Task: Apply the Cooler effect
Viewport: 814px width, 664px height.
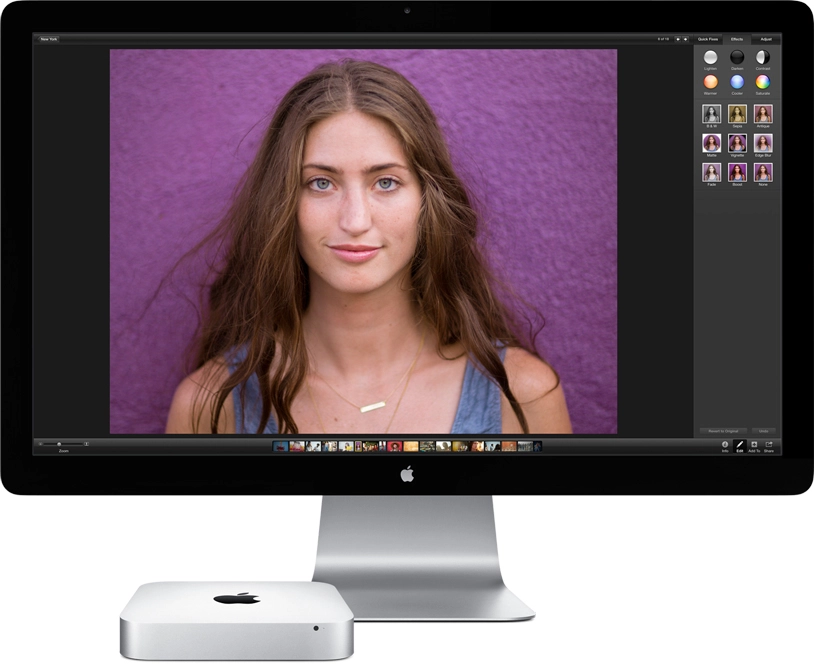Action: click(x=737, y=82)
